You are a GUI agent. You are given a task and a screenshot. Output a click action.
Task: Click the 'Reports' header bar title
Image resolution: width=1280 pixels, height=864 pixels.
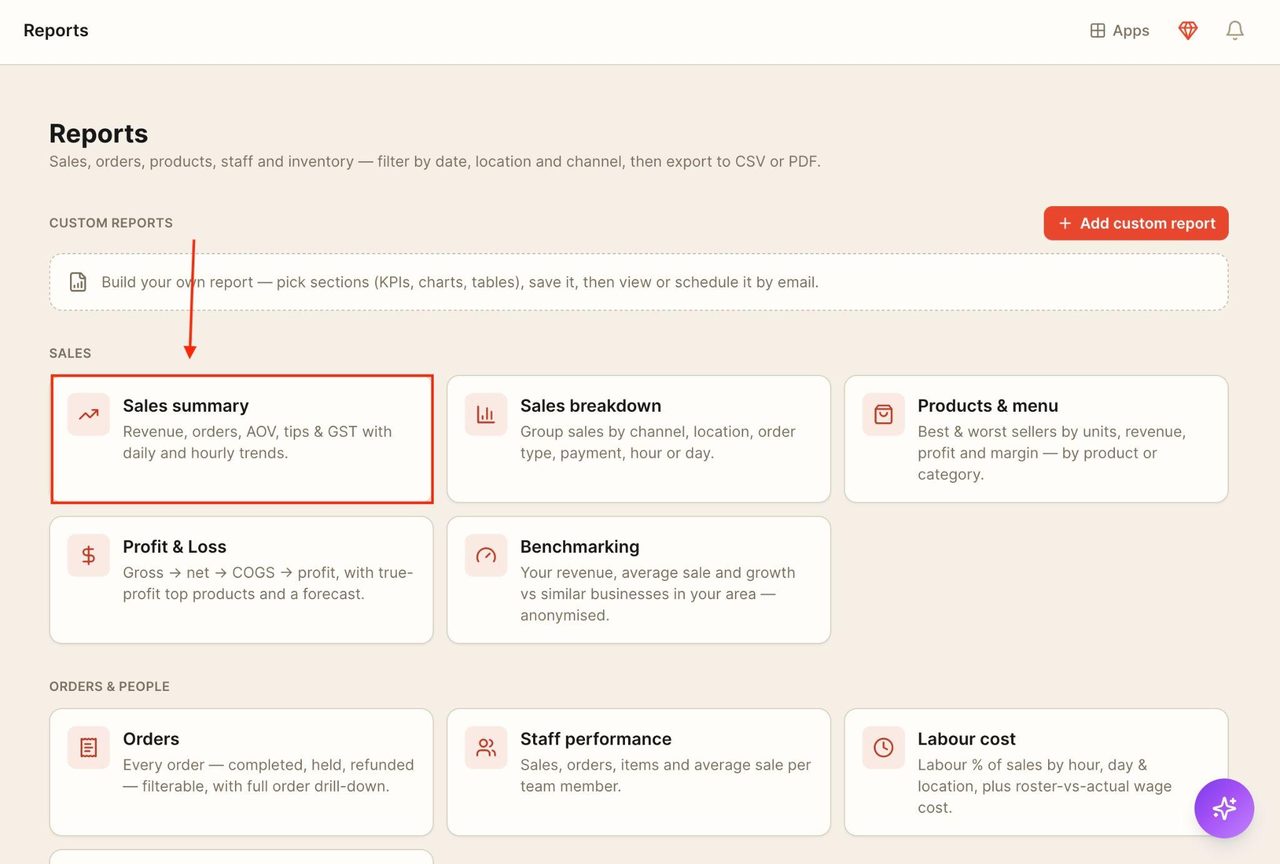pos(56,30)
